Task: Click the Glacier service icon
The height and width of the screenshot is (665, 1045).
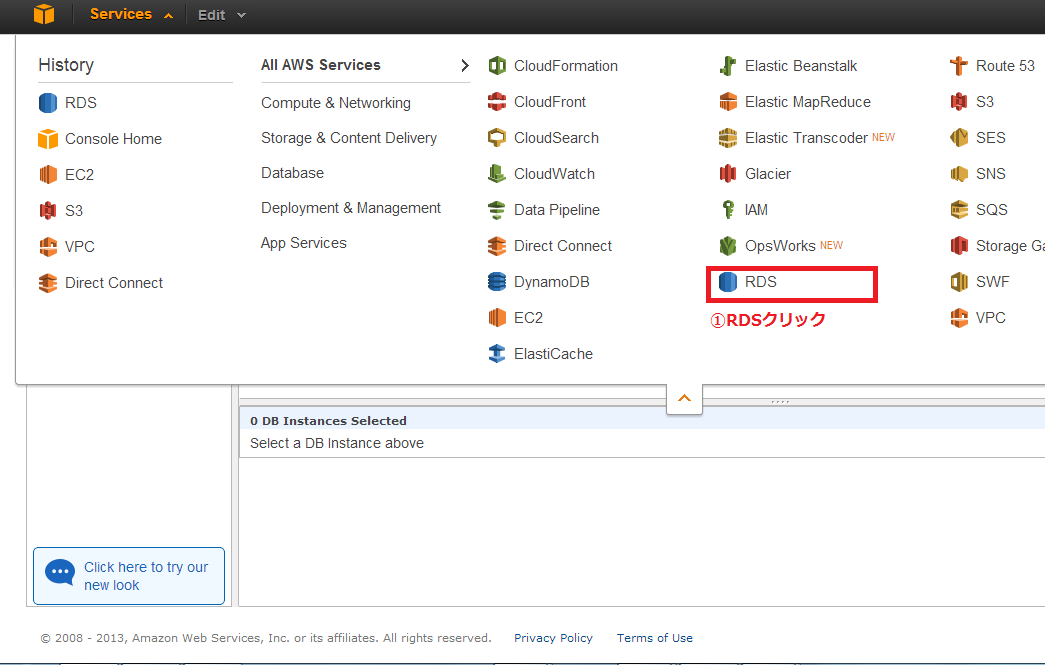Action: click(728, 174)
